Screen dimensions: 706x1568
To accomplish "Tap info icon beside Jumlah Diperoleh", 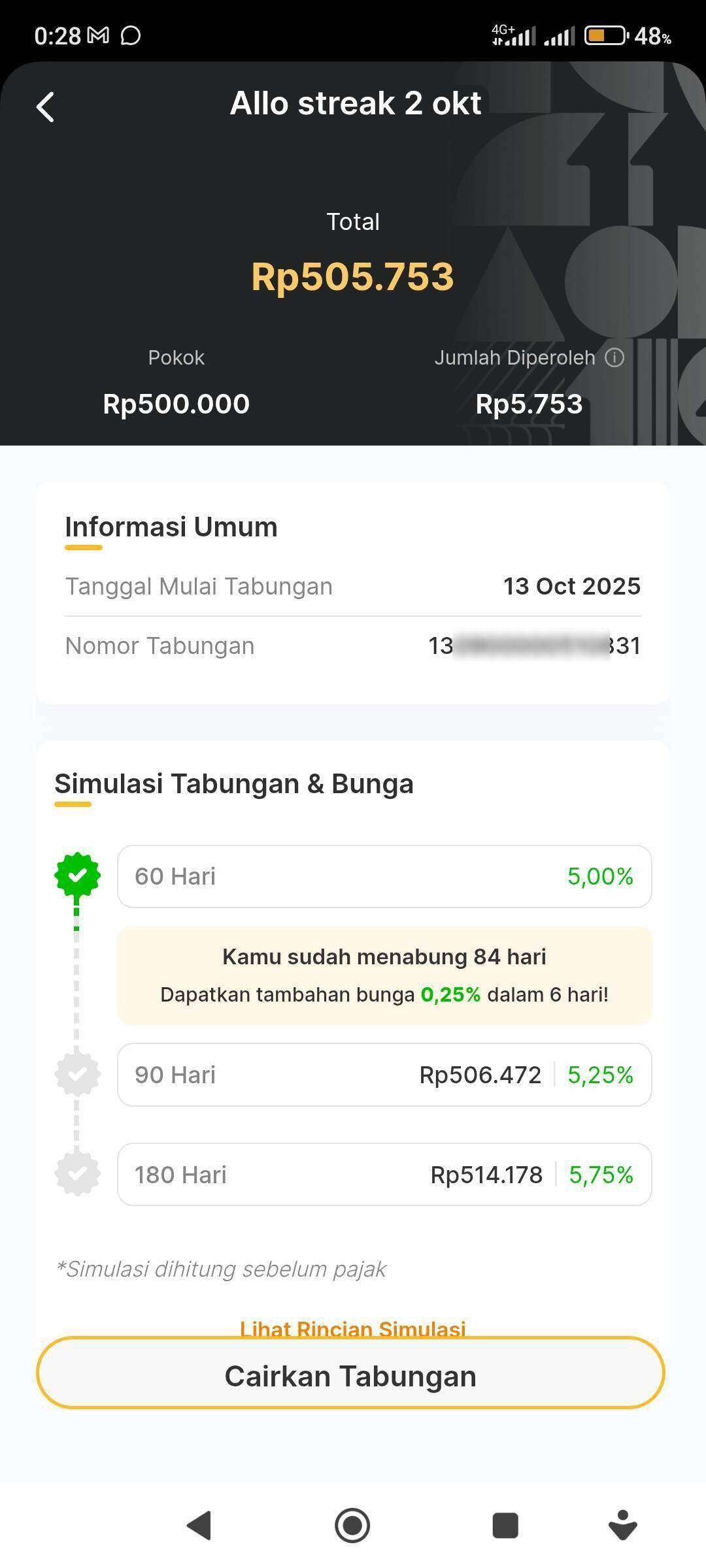I will click(614, 357).
